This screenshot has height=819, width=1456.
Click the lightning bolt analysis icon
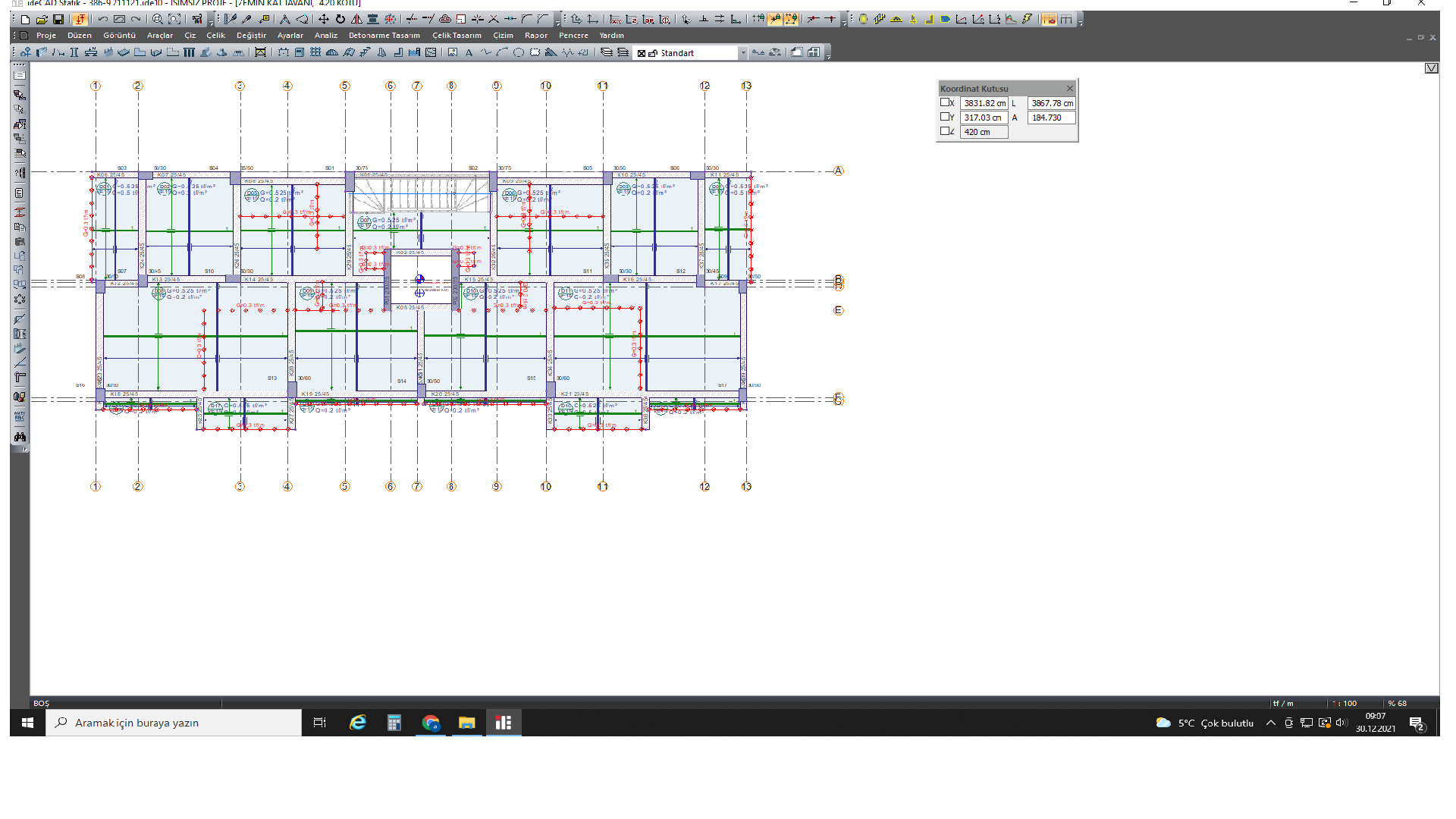tap(1027, 19)
